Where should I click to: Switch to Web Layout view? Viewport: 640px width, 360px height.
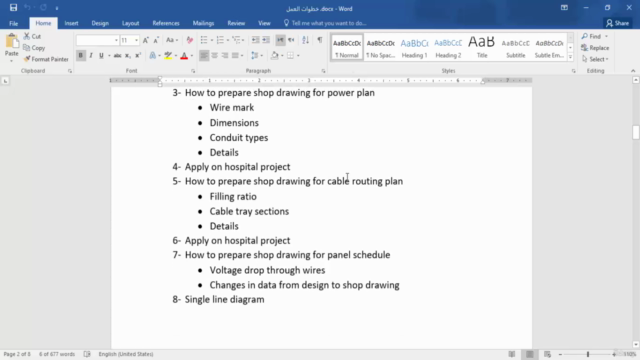click(547, 354)
